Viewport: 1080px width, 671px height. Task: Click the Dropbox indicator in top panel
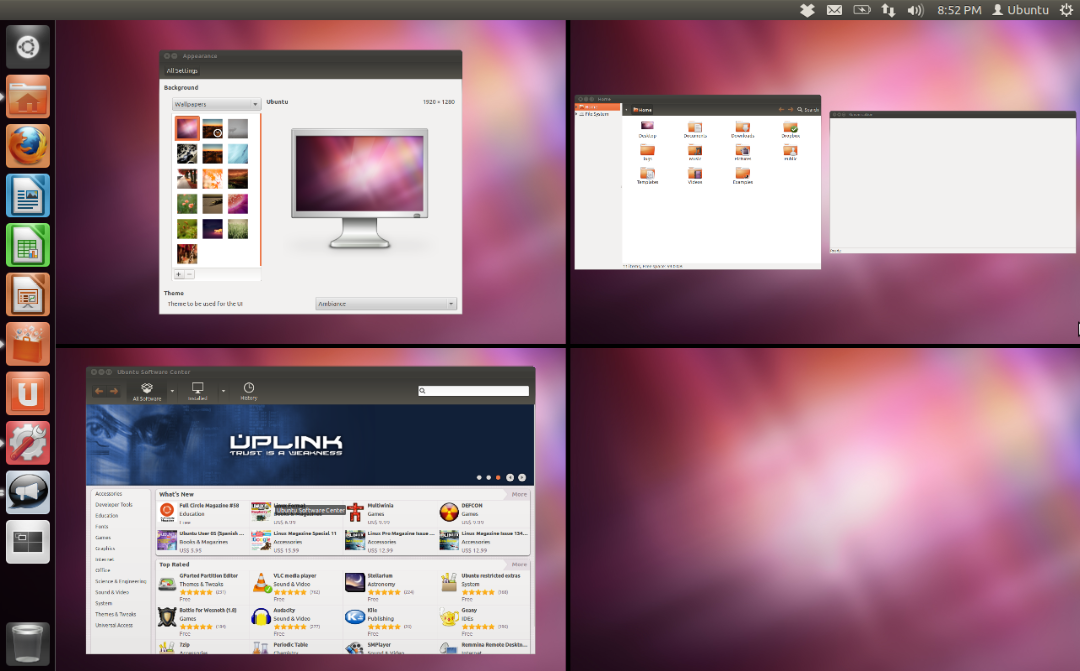point(807,10)
